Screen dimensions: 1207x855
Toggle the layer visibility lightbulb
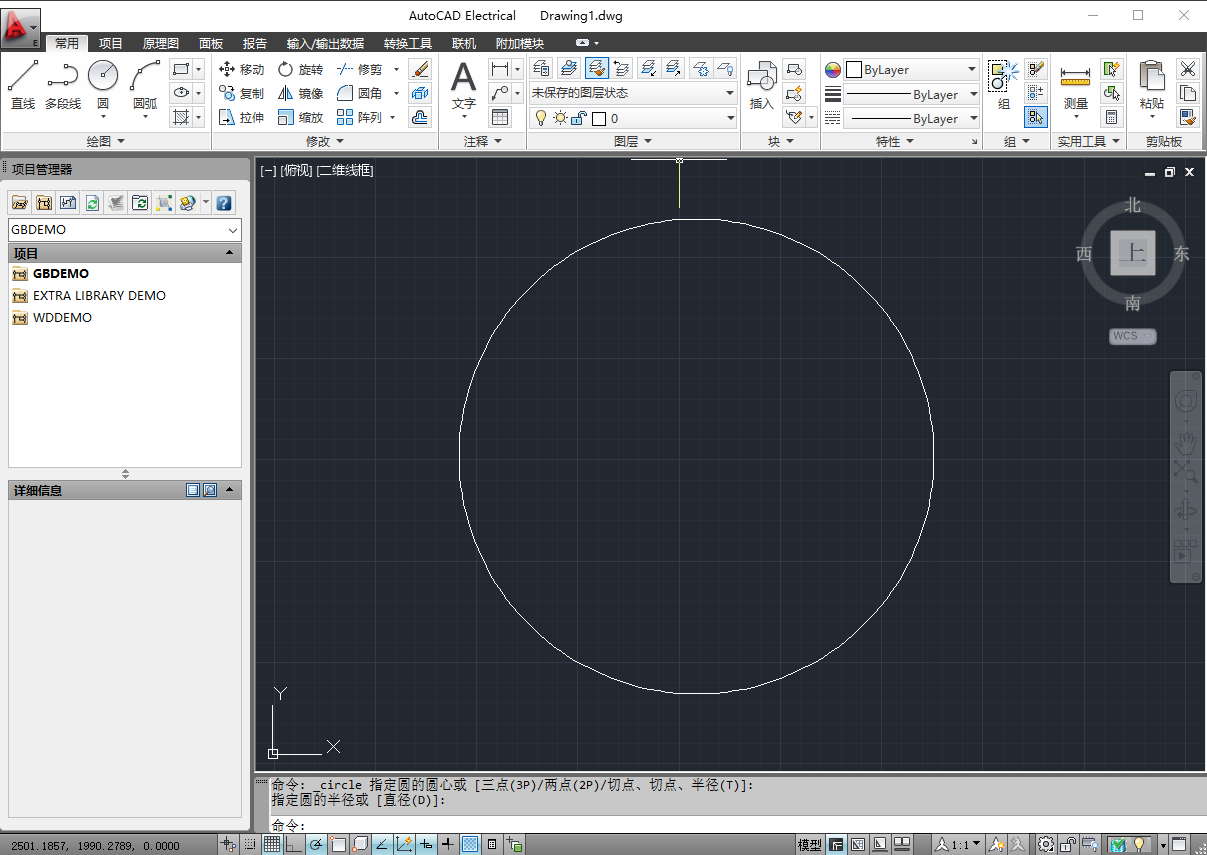(540, 117)
